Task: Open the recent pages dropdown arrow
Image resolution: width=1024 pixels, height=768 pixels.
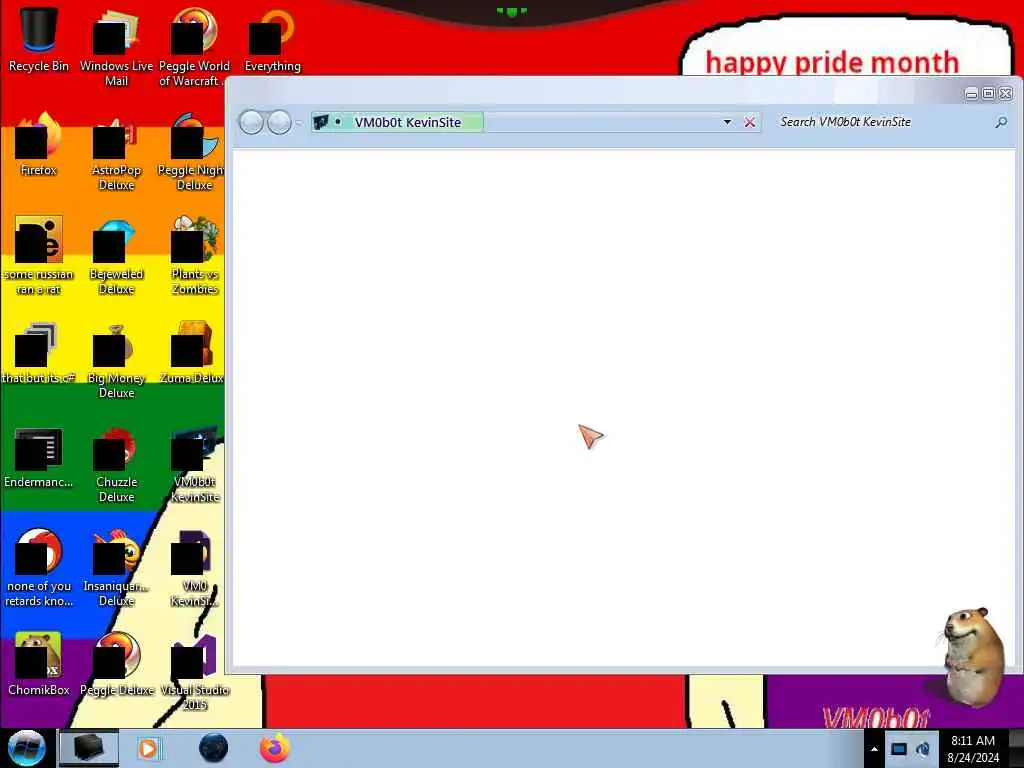Action: point(299,123)
